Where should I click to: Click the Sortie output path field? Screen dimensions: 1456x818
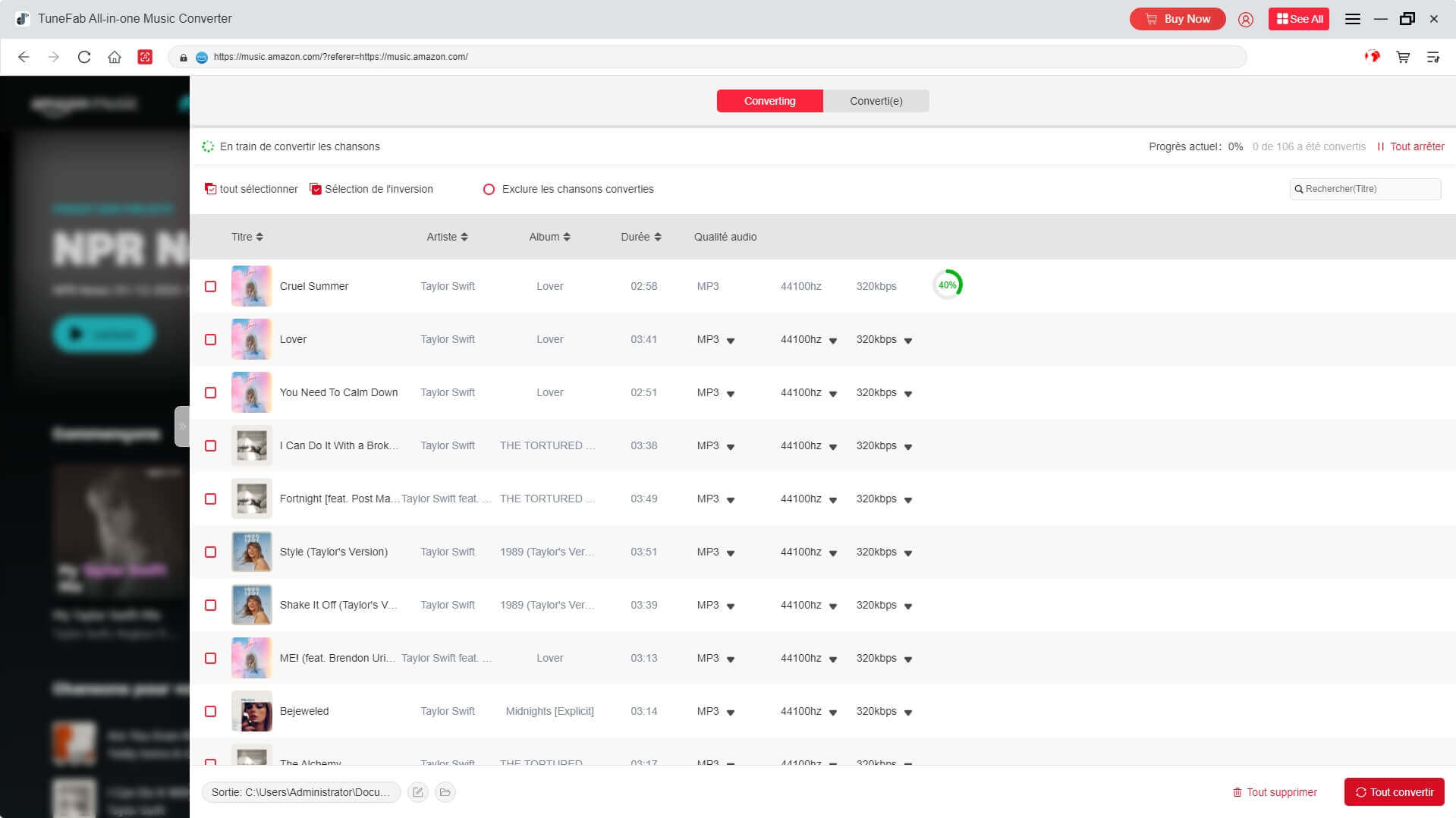[301, 792]
